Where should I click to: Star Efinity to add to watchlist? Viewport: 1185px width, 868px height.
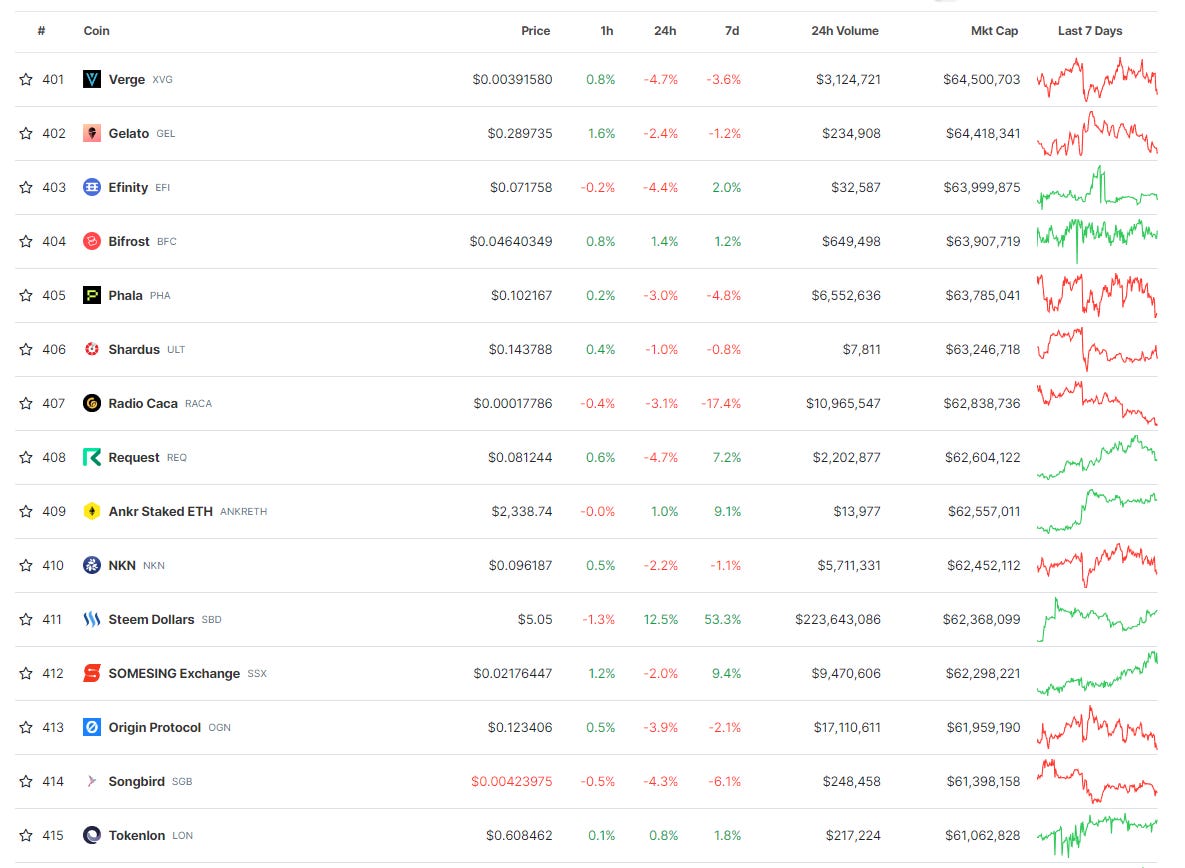[26, 187]
